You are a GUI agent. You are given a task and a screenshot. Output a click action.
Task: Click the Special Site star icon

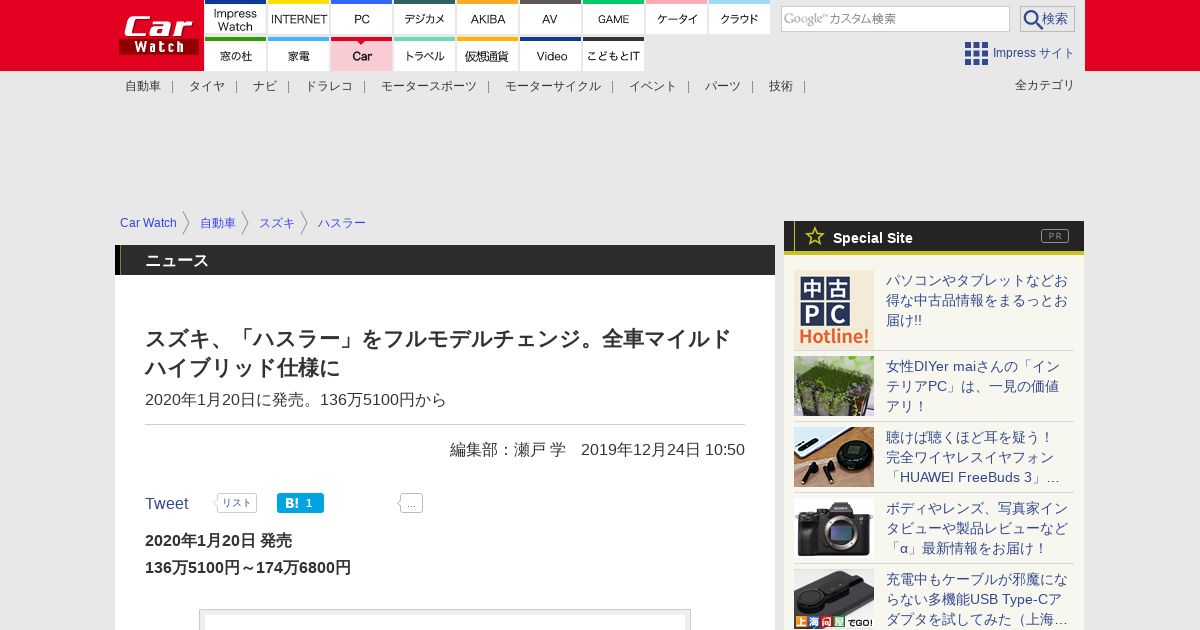[815, 236]
